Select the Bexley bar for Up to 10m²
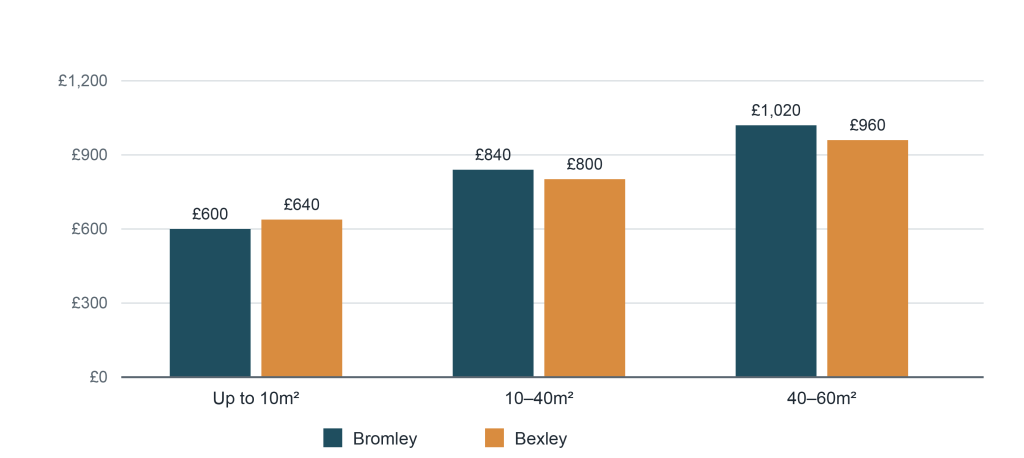1024x458 pixels. [x=302, y=298]
